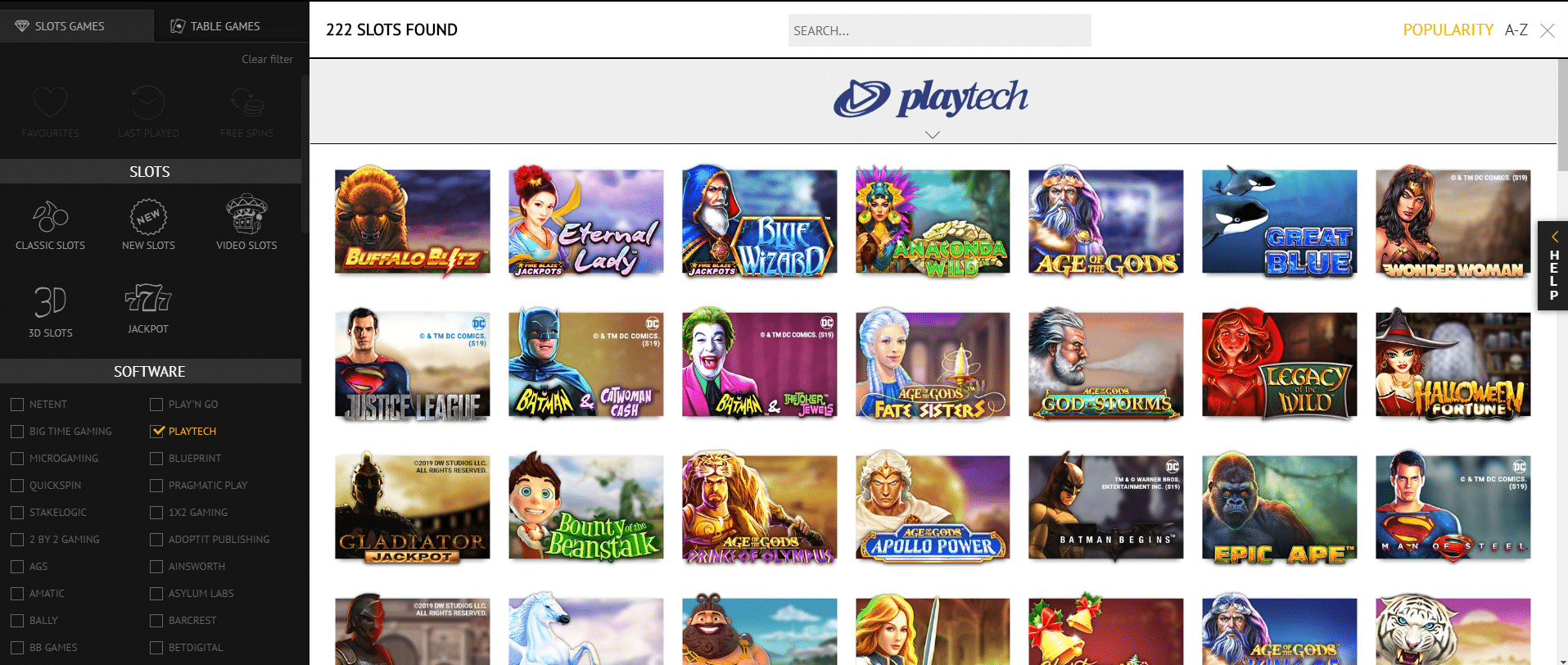Expand the Help side panel arrow
The image size is (1568, 665).
coord(1553,237)
